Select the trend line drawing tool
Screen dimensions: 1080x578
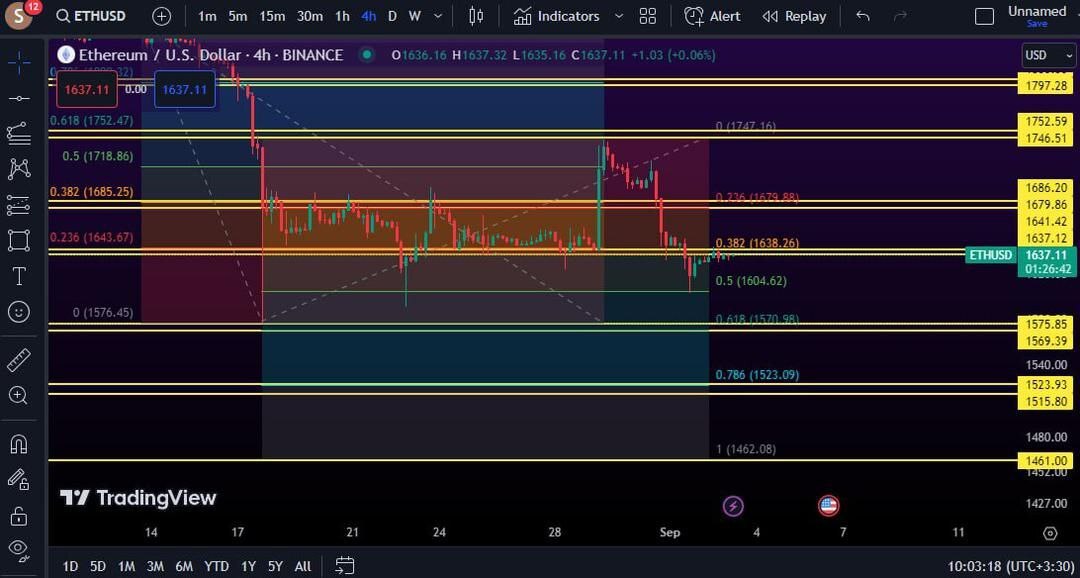(x=19, y=99)
